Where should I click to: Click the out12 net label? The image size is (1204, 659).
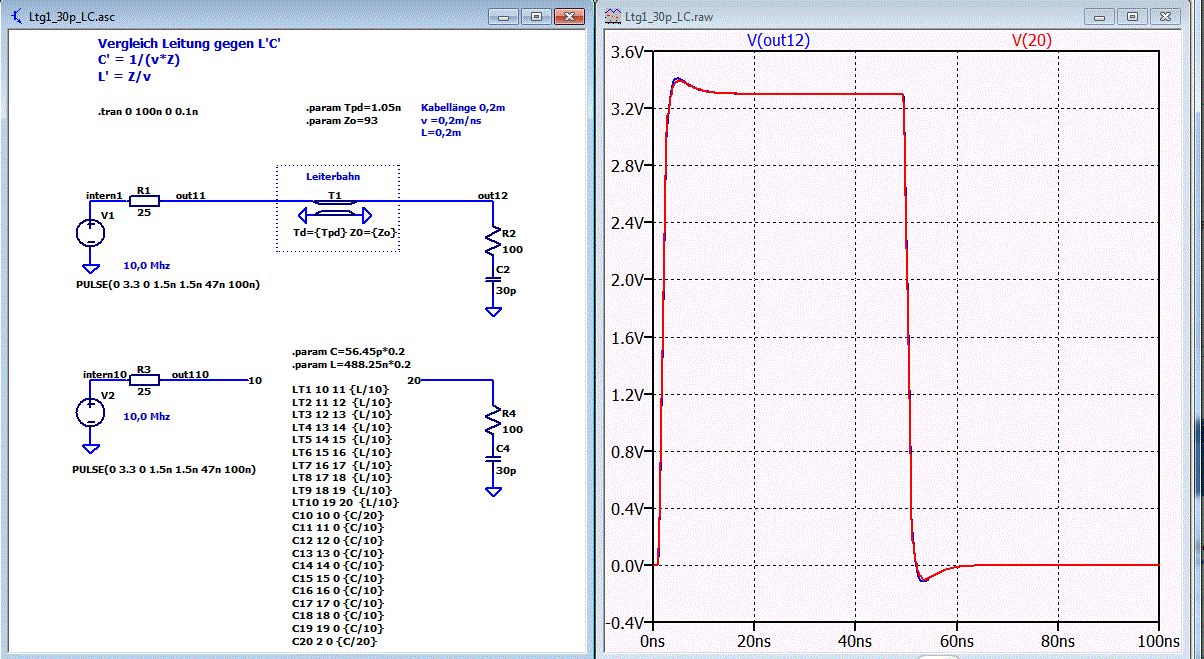tap(492, 195)
